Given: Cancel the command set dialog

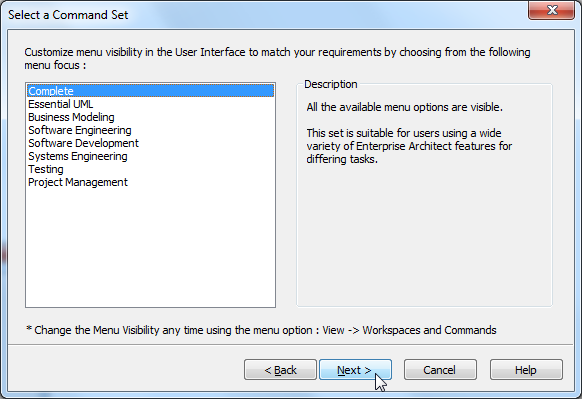Looking at the screenshot, I should (440, 370).
